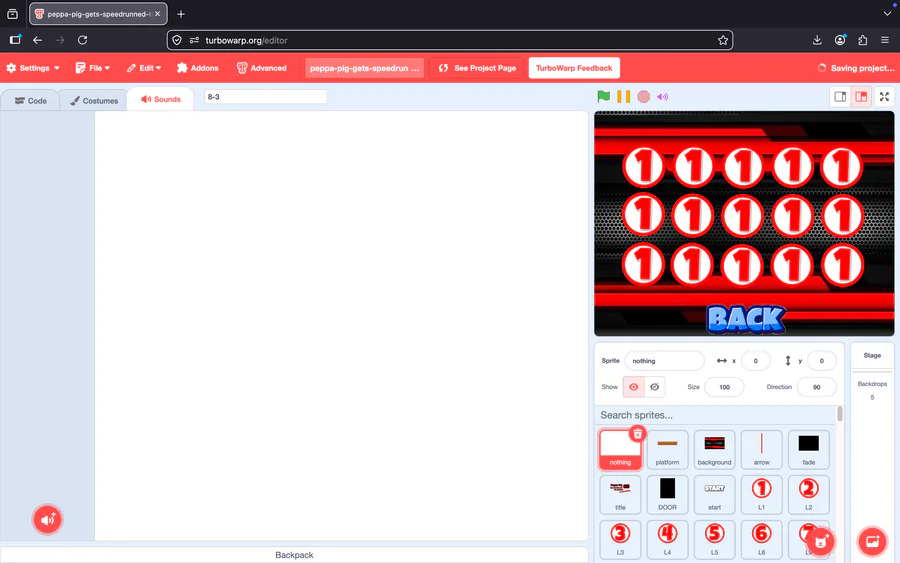The width and height of the screenshot is (900, 563).
Task: Toggle the browser sidebar icon
Action: 15,40
